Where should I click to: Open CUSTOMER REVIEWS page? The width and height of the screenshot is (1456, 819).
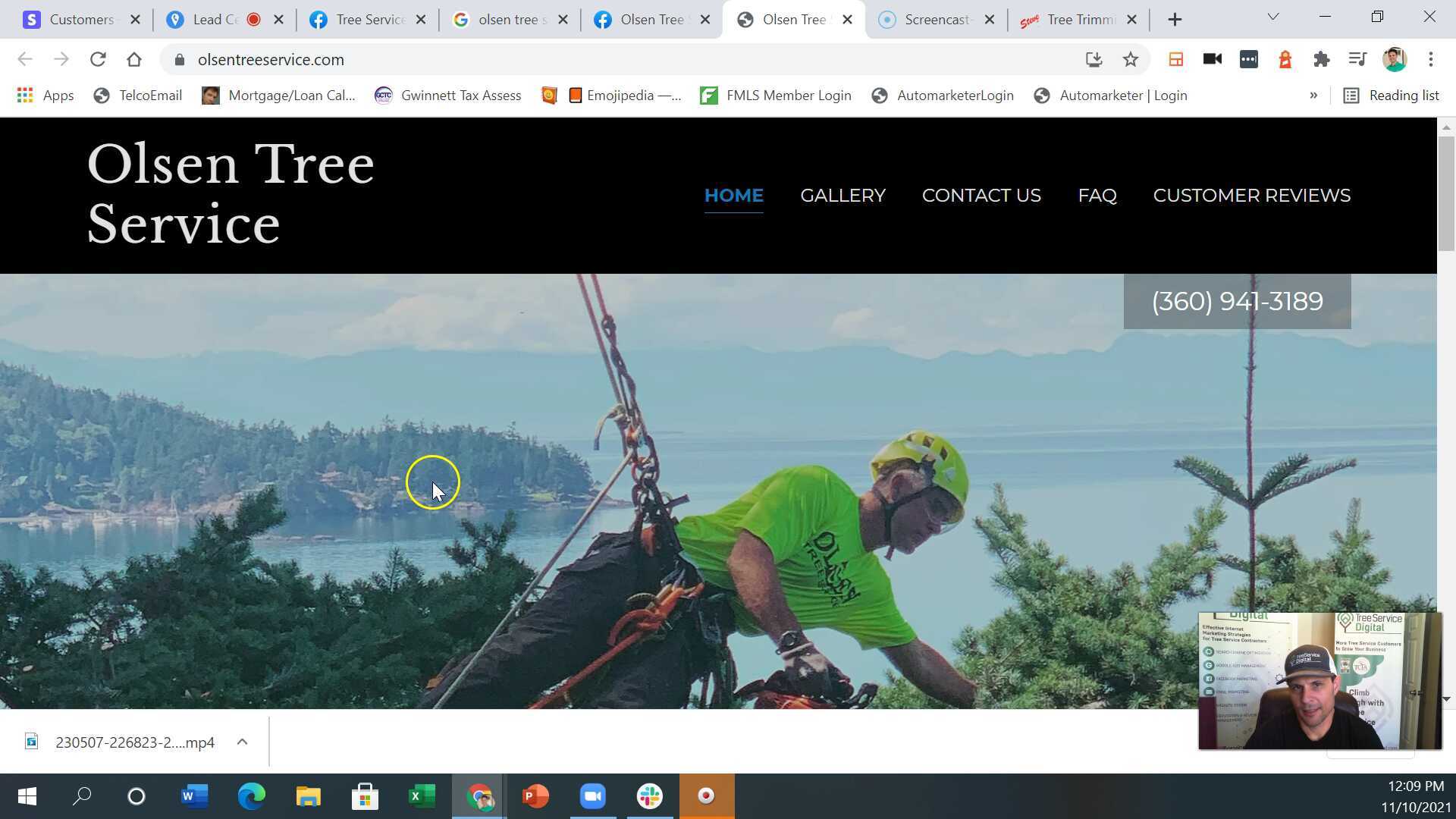click(1251, 196)
